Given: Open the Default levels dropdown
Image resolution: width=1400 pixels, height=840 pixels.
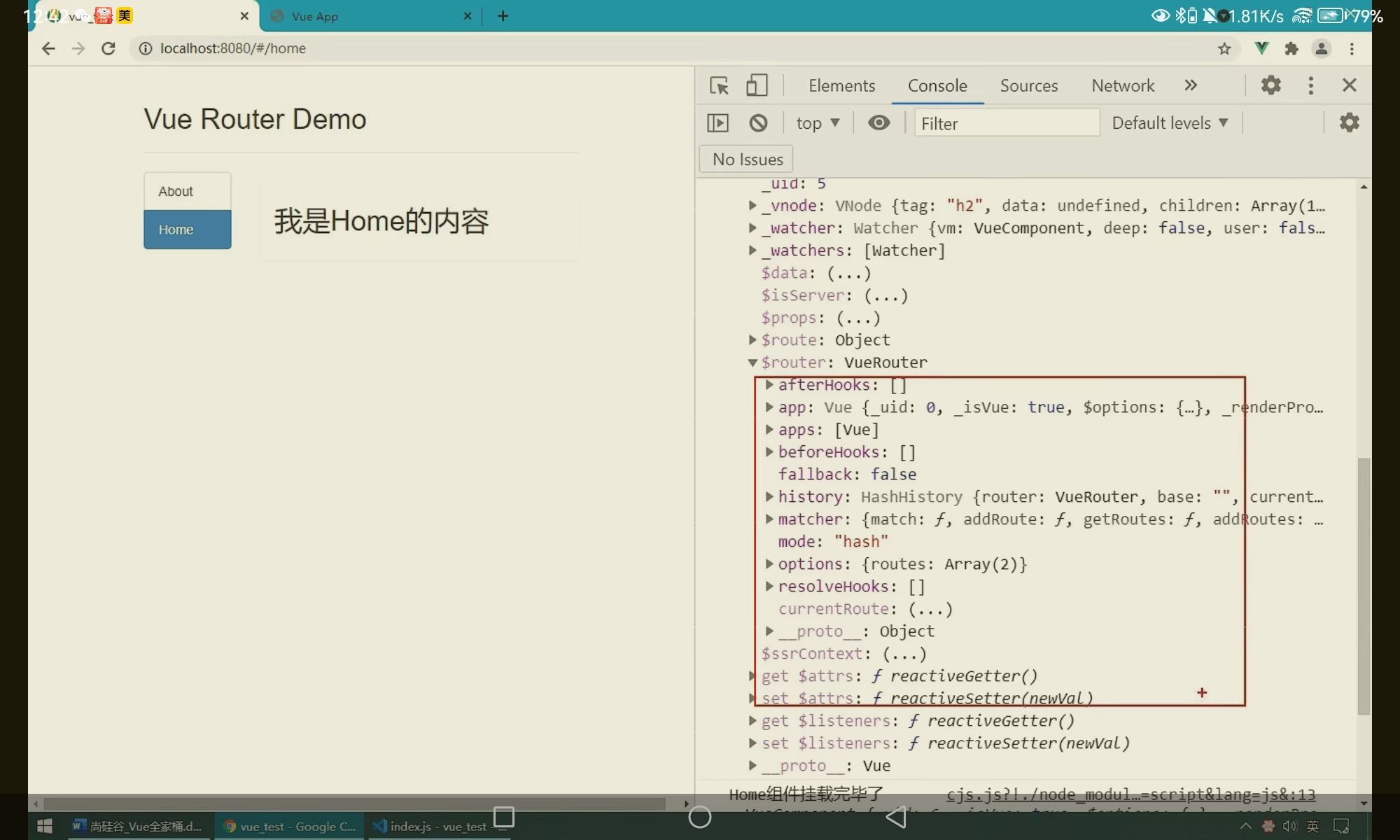Looking at the screenshot, I should pos(1170,123).
